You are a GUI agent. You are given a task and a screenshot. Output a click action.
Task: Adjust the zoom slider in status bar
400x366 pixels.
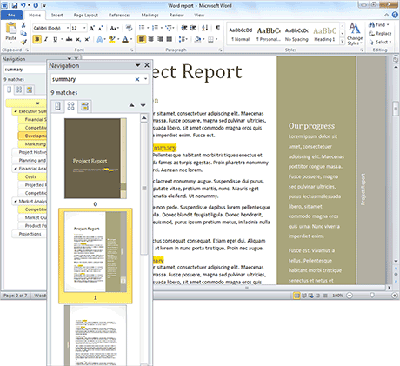tap(372, 295)
